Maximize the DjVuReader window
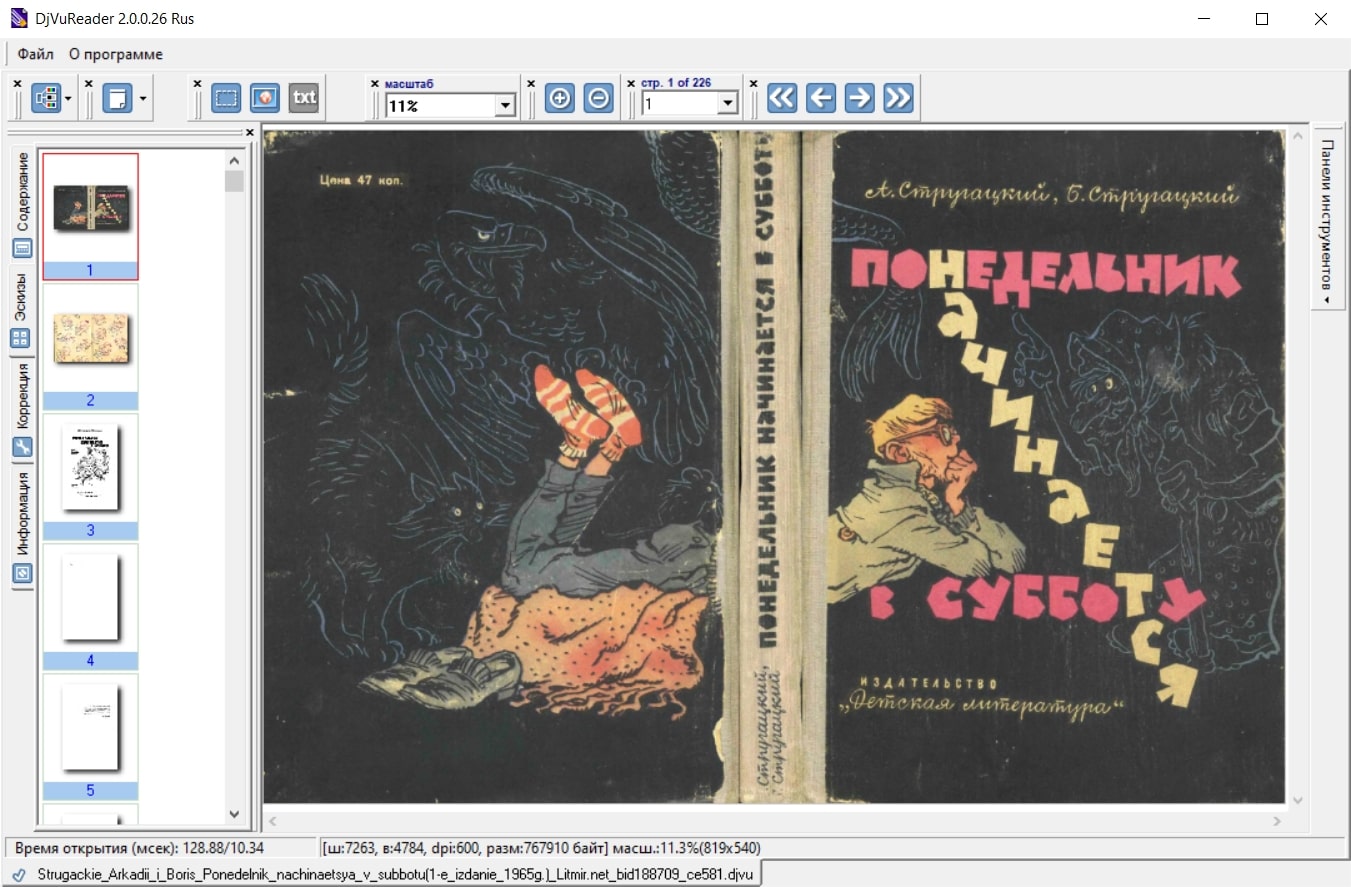The image size is (1351, 887). [x=1262, y=19]
